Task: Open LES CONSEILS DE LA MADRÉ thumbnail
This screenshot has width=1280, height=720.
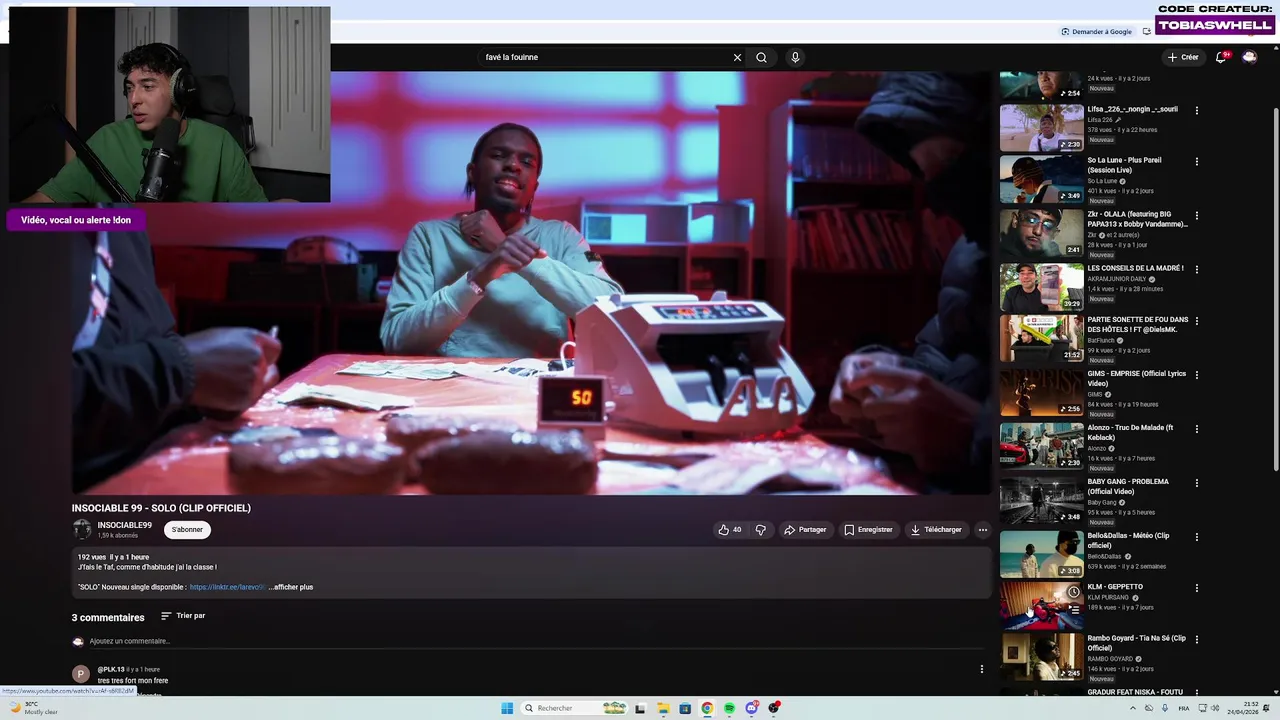Action: tap(1041, 287)
